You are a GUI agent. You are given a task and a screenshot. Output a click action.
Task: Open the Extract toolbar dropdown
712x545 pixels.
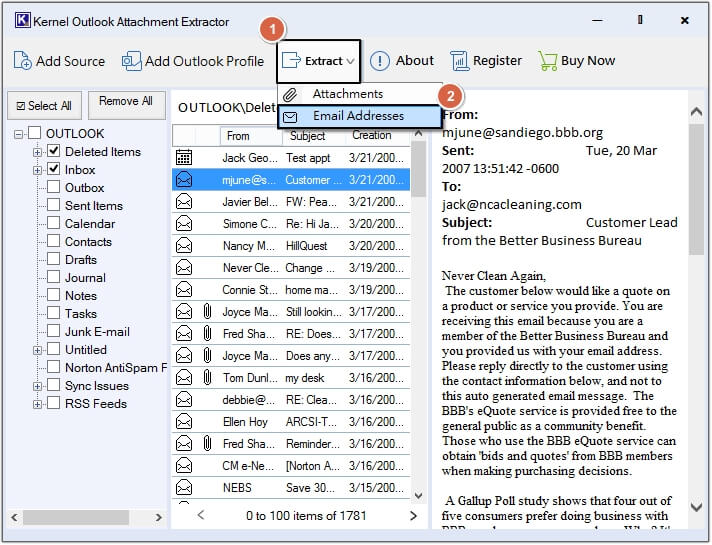[x=318, y=61]
